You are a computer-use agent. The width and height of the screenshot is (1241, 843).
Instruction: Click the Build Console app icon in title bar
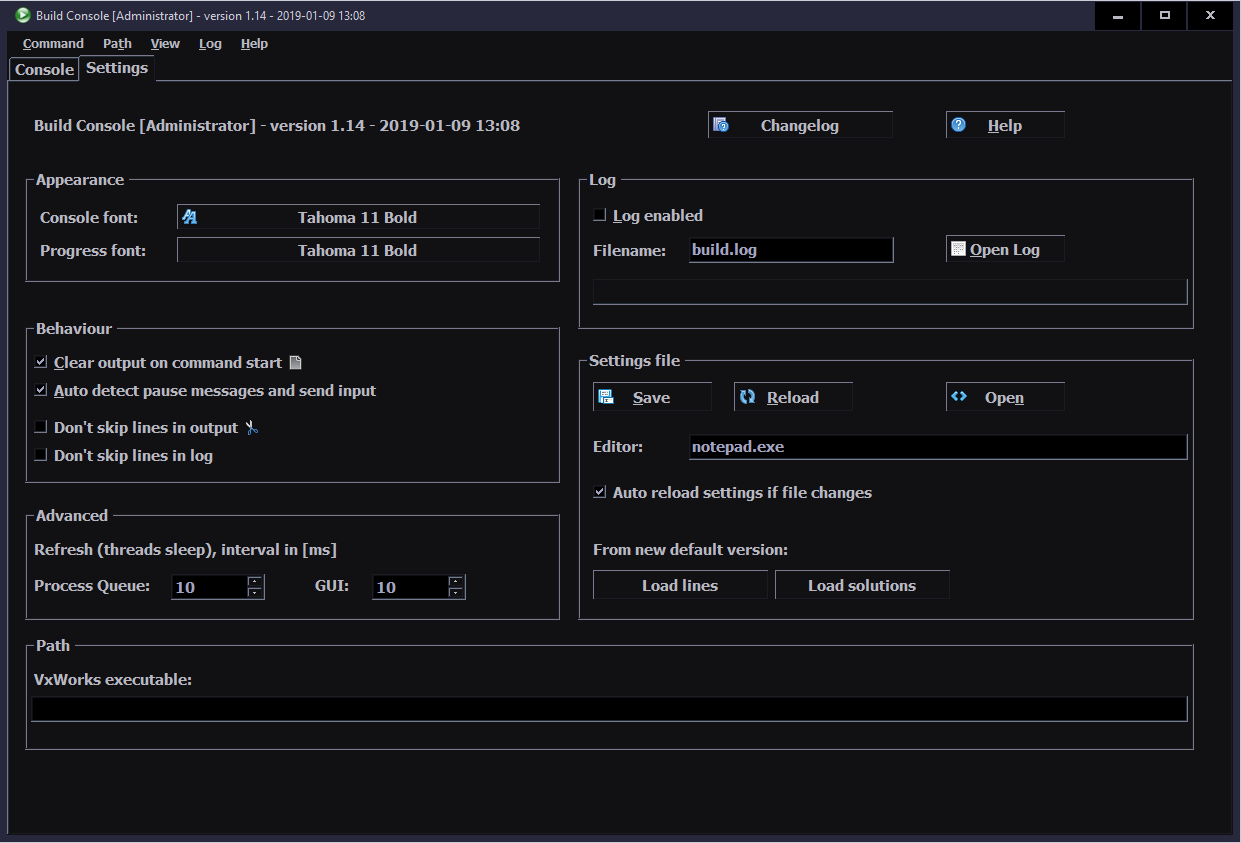click(22, 15)
